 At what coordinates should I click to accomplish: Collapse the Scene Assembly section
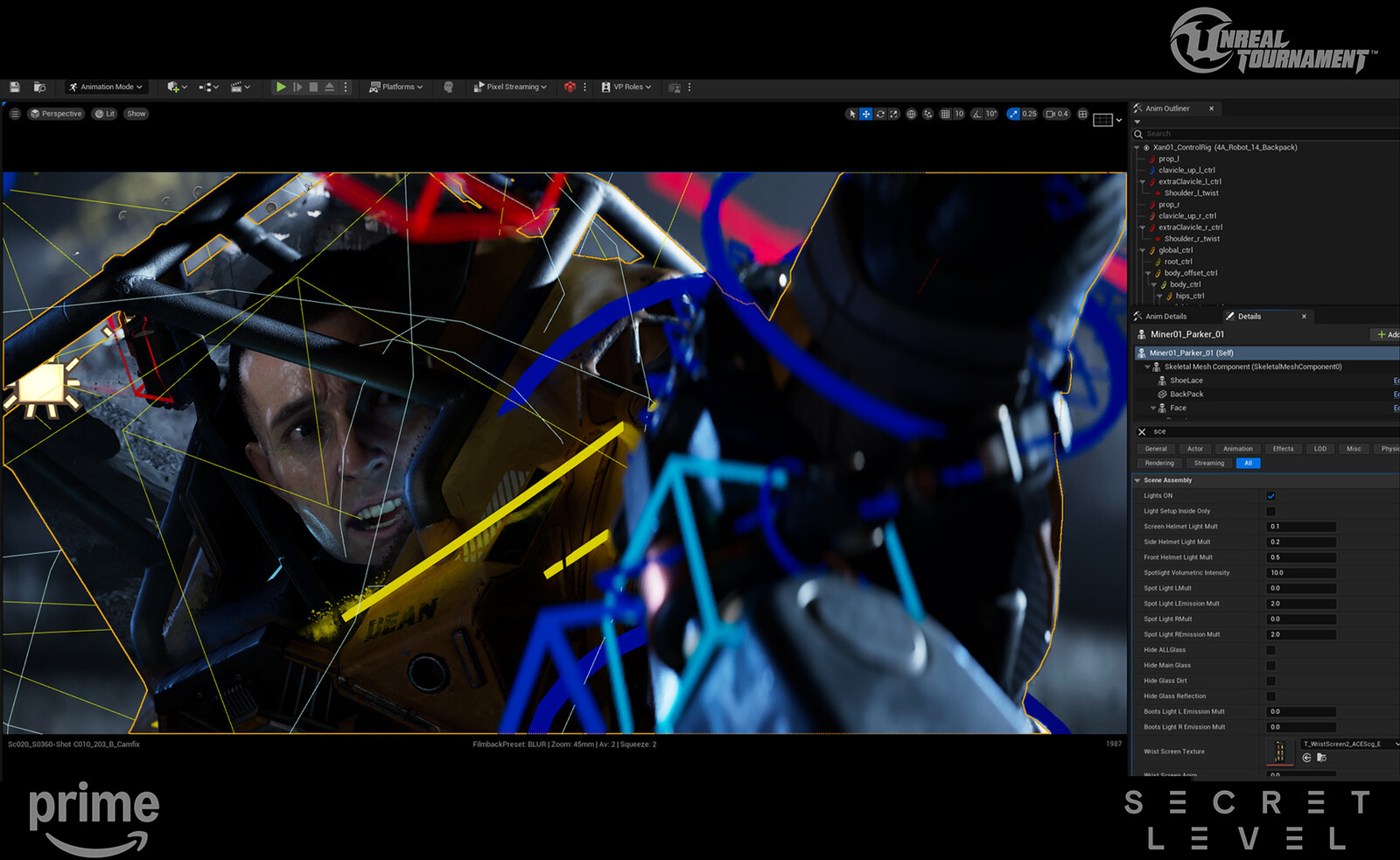click(x=1137, y=480)
